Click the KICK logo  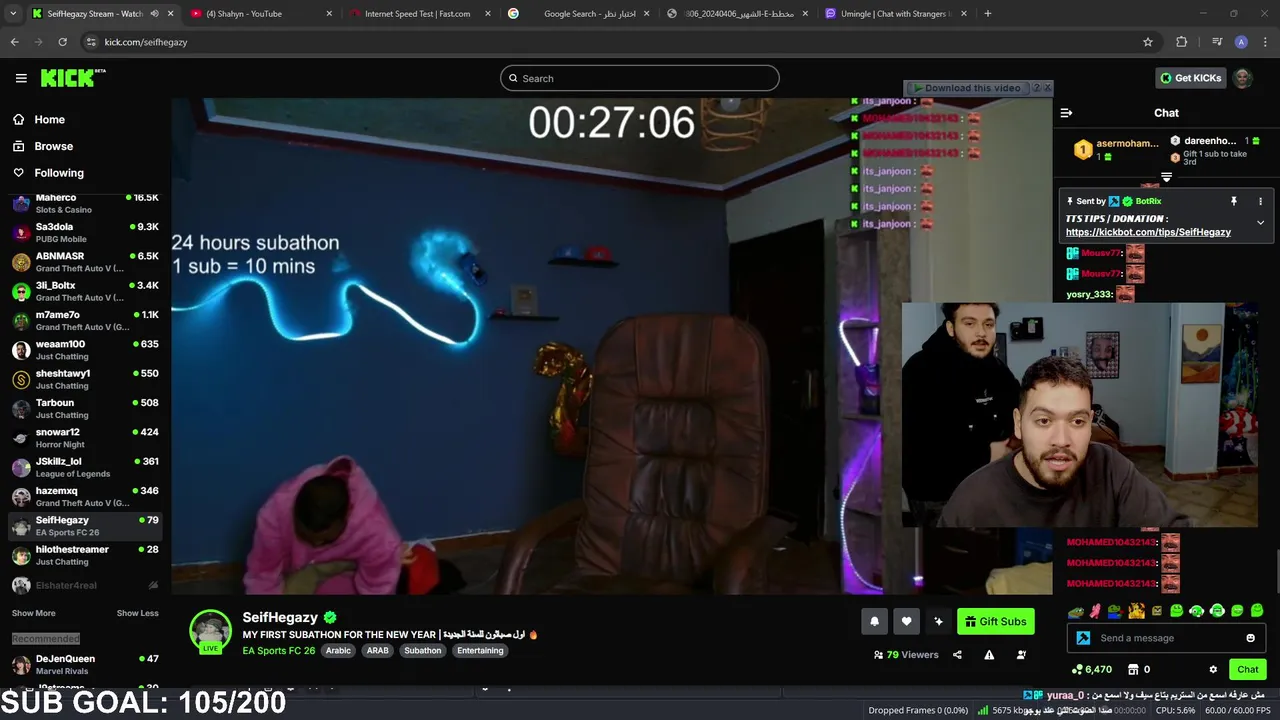pos(73,78)
